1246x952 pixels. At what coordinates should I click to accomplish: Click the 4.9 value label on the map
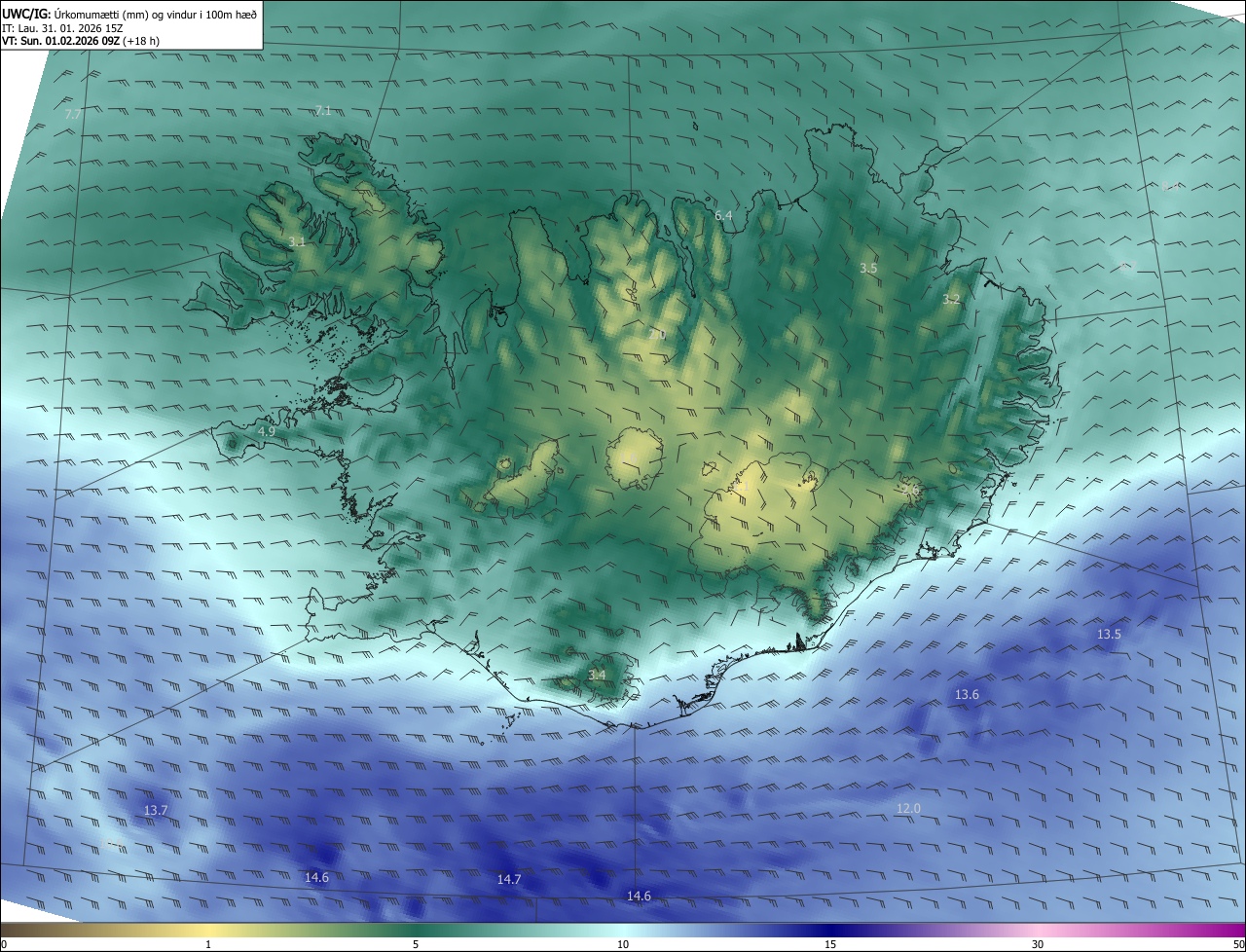point(267,431)
